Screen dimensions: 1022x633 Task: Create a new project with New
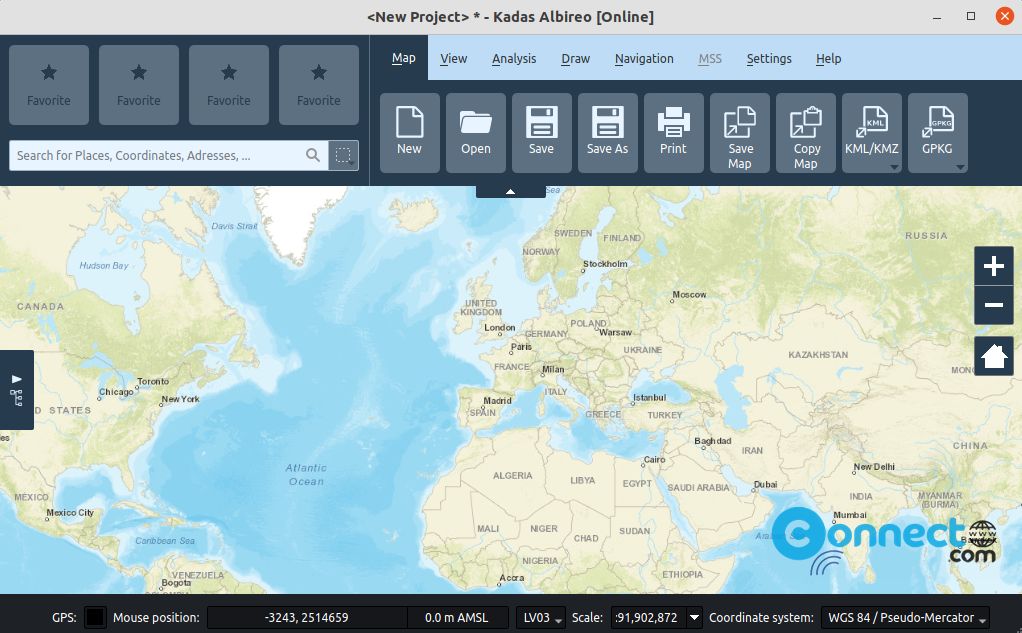point(409,133)
